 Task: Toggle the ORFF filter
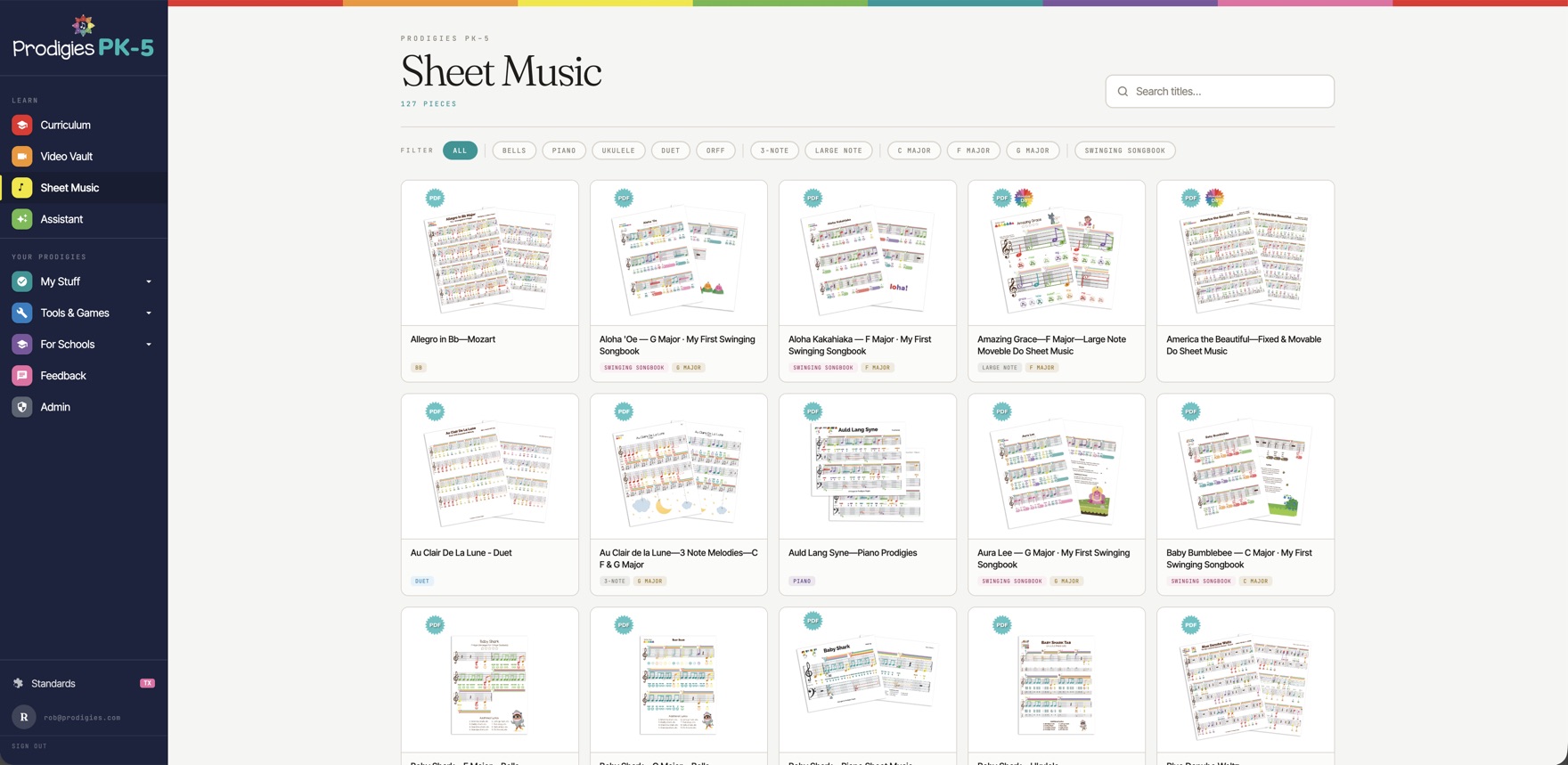pyautogui.click(x=715, y=151)
